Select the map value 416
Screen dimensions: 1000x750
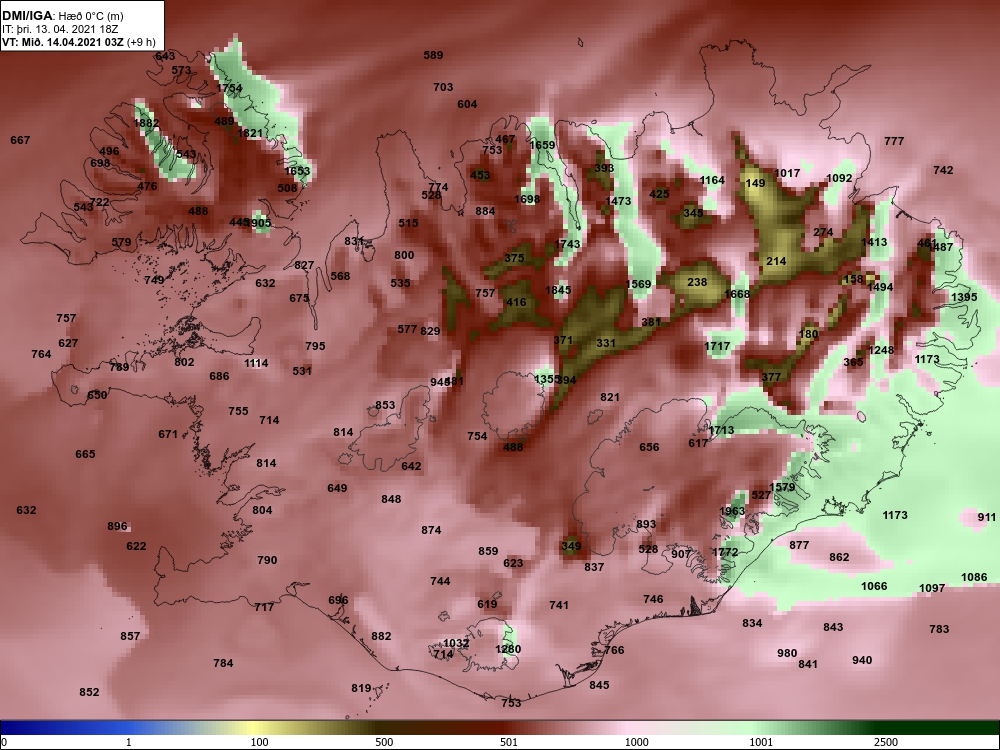pos(516,302)
